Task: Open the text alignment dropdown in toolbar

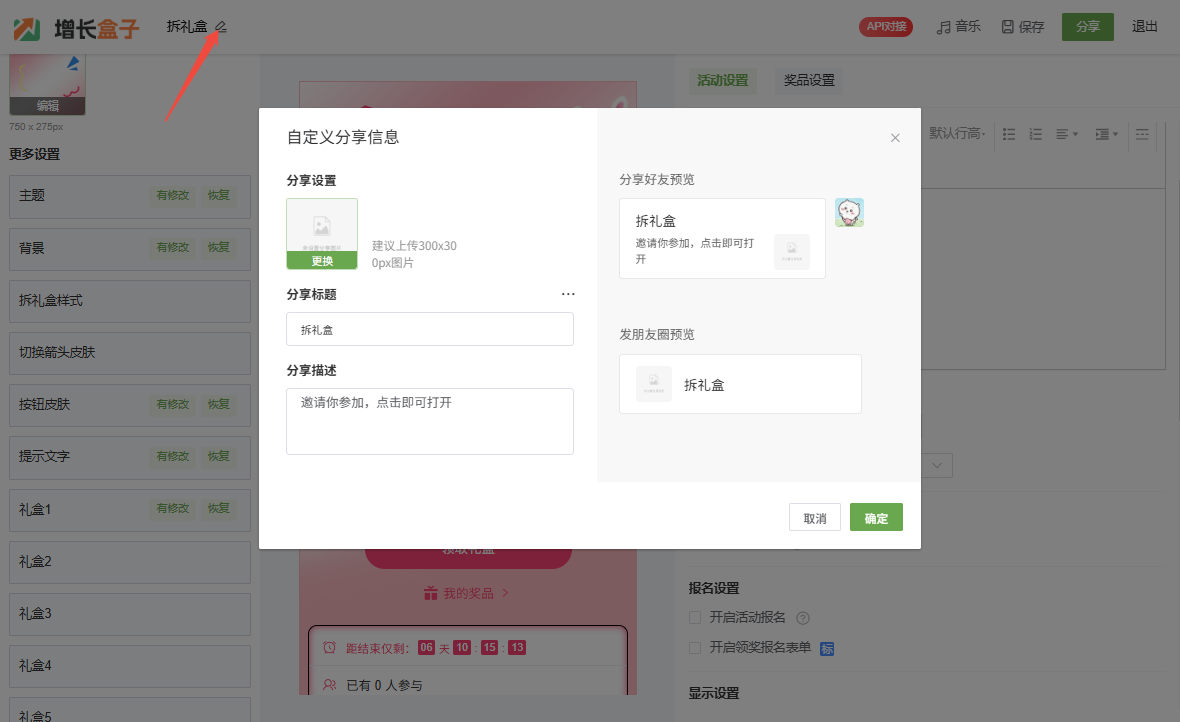Action: [1067, 134]
